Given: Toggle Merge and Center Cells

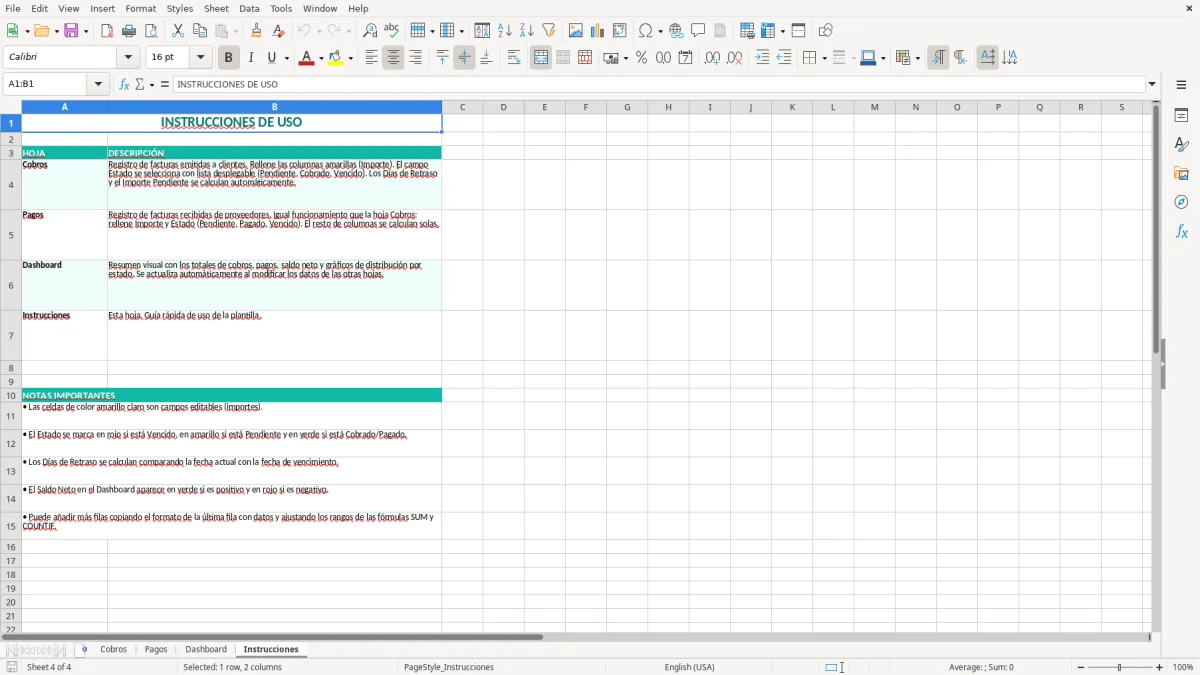Looking at the screenshot, I should [541, 58].
